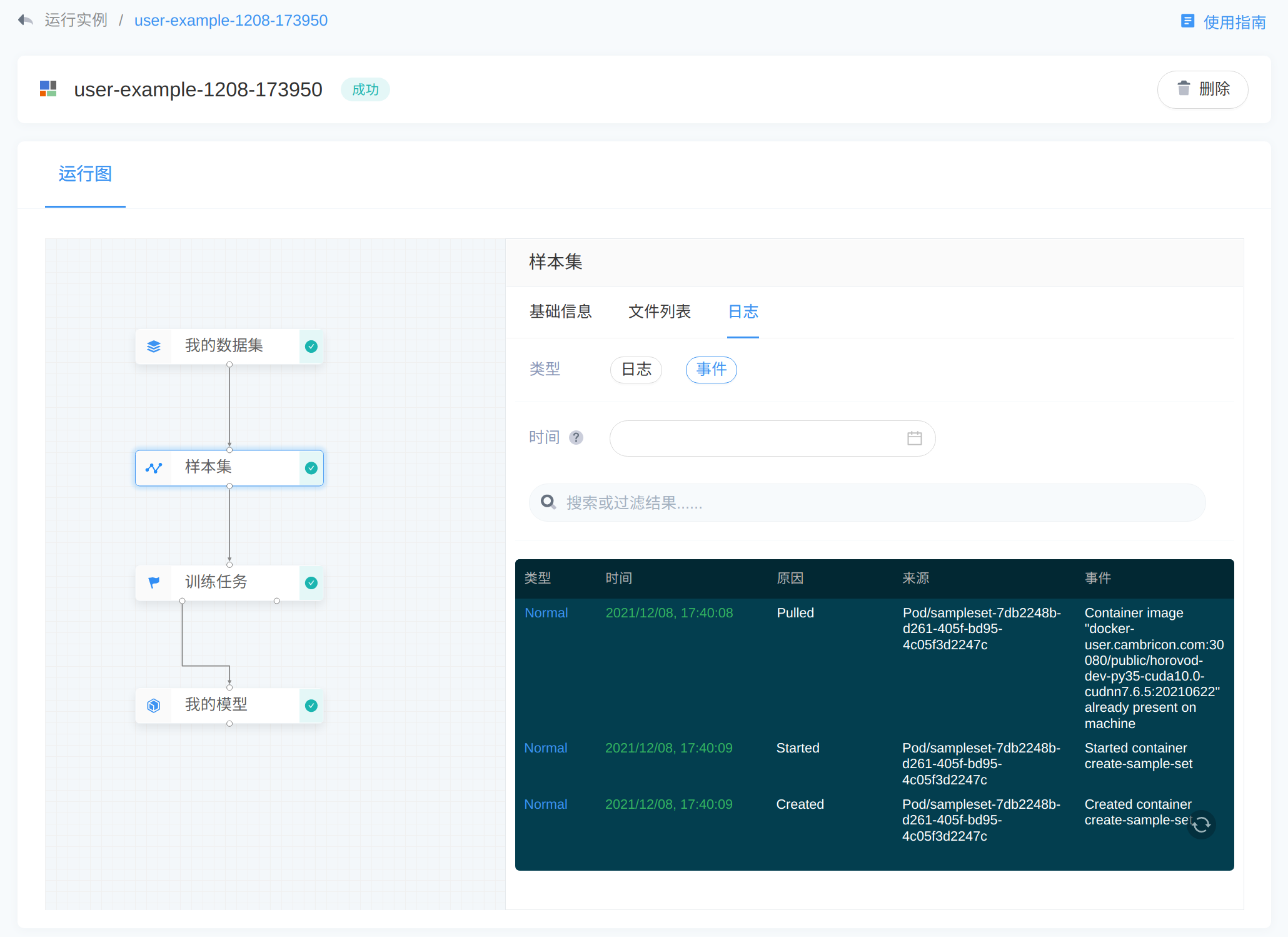Screen dimensions: 1288x937
Task: Open the 使用指南 link
Action: 1234,22
